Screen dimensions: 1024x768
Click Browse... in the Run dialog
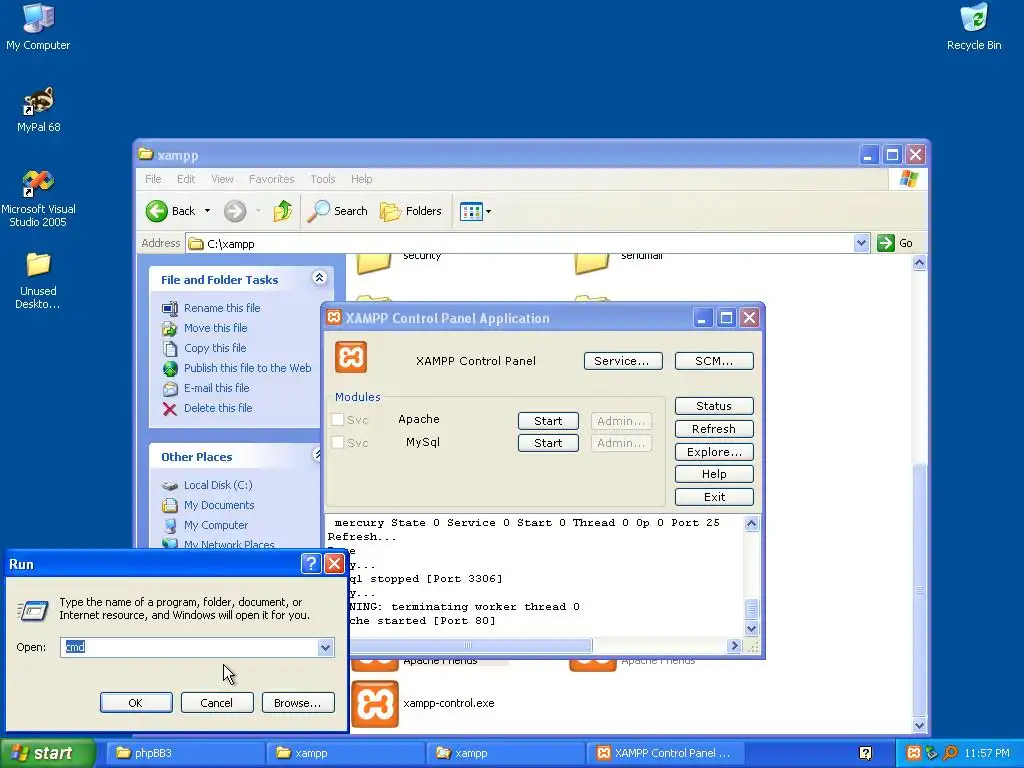point(298,703)
